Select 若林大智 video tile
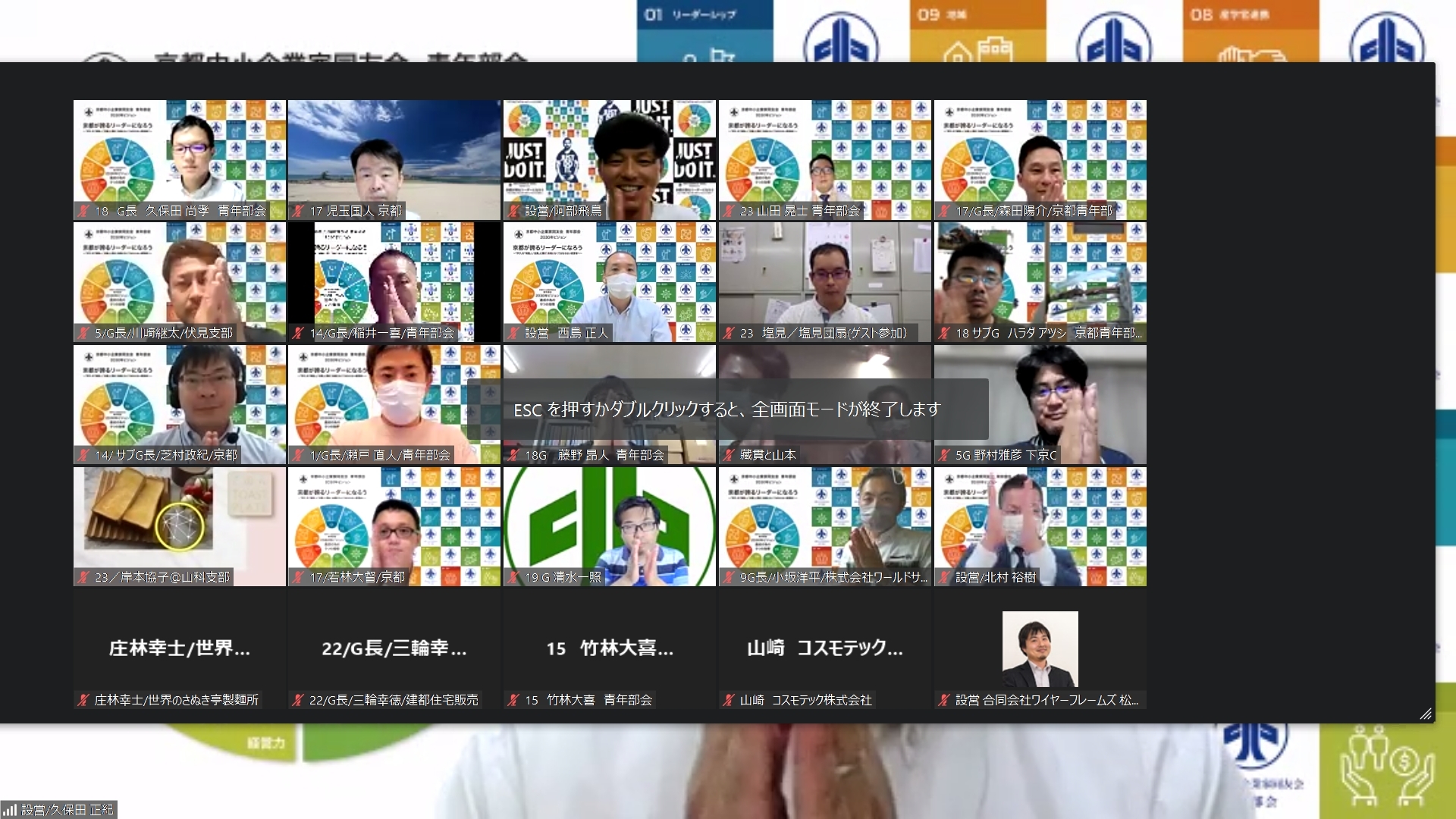 click(394, 526)
